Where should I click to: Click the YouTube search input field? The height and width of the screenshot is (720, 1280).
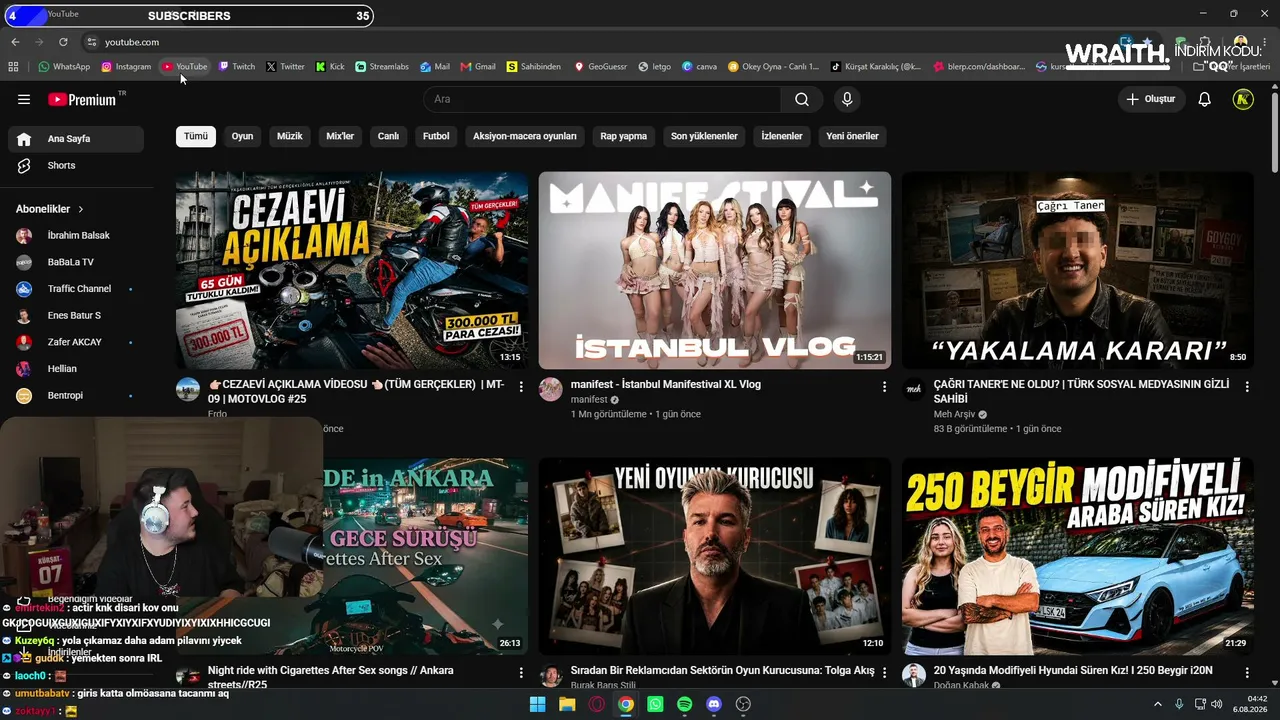click(602, 99)
